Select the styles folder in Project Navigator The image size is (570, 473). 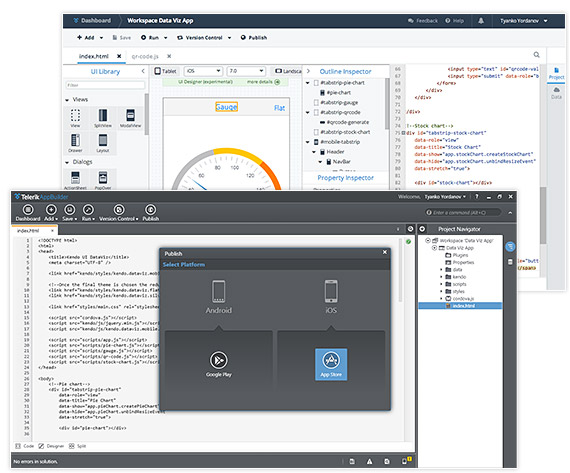coord(455,291)
